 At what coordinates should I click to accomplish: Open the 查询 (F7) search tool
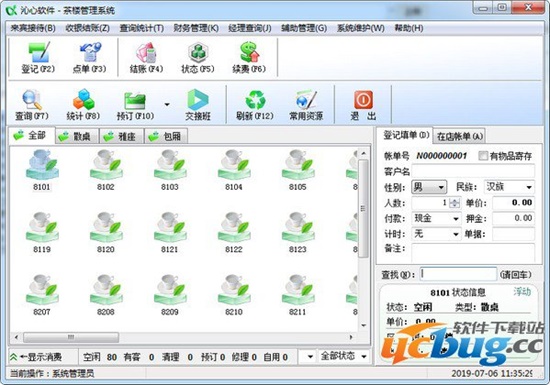[32, 105]
